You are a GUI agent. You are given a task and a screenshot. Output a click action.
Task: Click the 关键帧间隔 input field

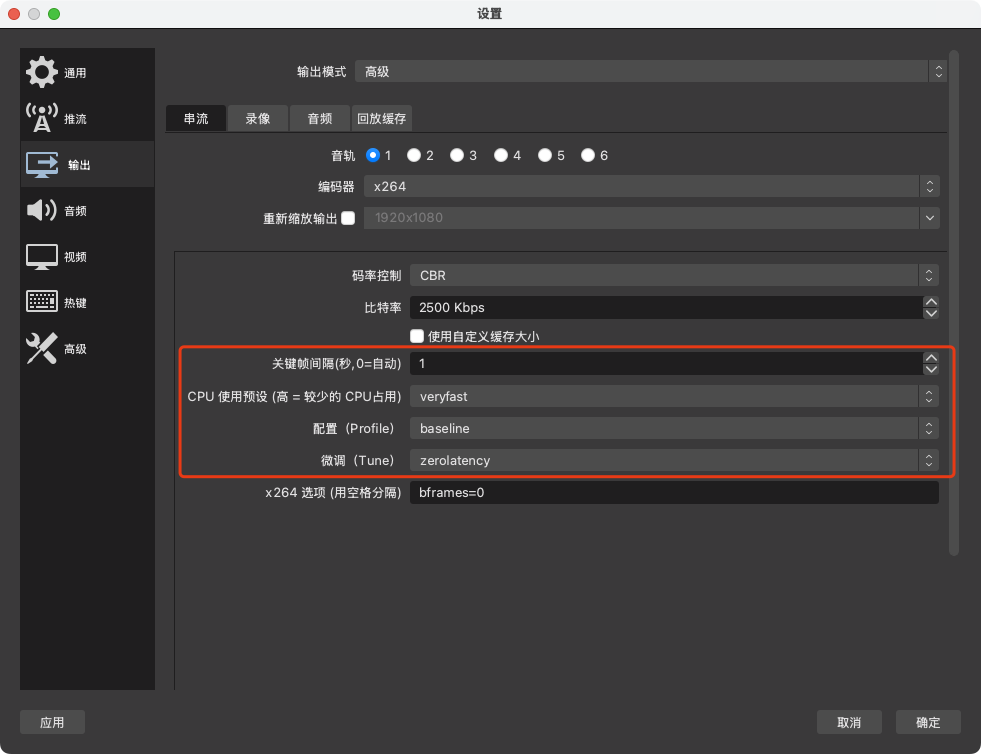(666, 364)
